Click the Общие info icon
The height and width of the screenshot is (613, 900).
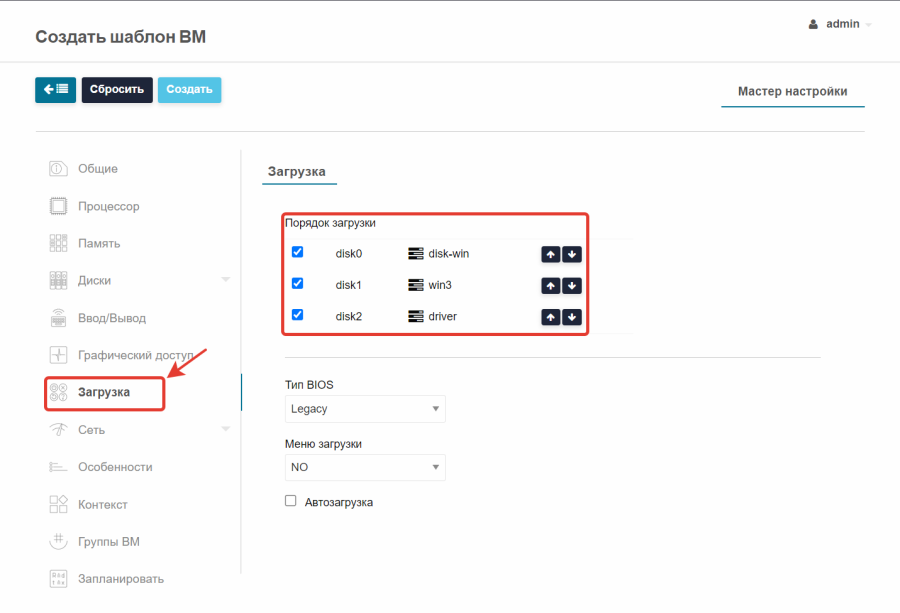pos(58,169)
